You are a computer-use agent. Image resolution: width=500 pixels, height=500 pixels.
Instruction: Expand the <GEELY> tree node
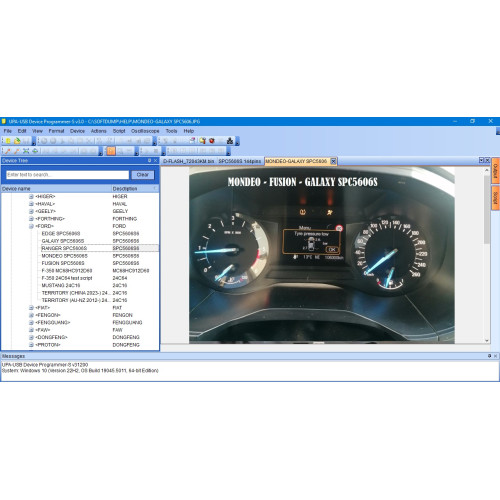click(31, 211)
